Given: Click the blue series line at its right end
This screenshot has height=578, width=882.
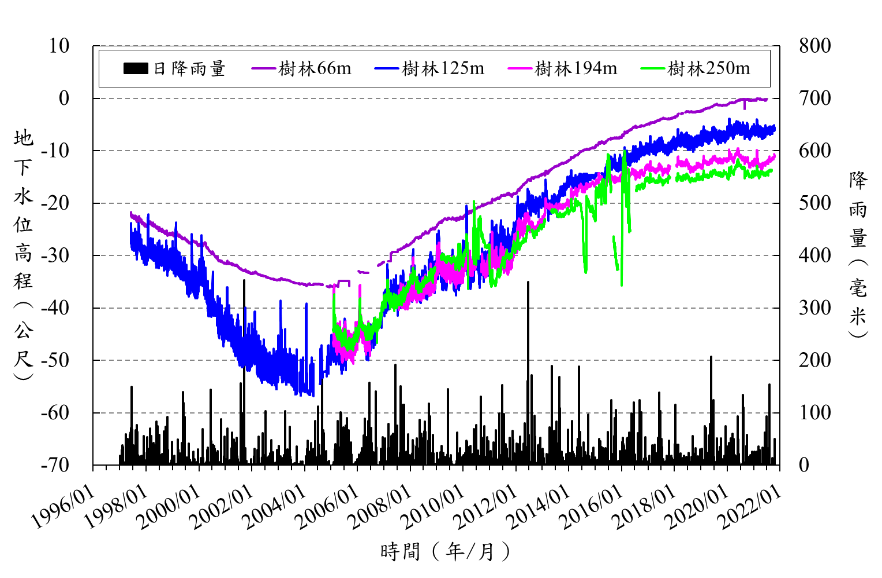Looking at the screenshot, I should coord(773,128).
